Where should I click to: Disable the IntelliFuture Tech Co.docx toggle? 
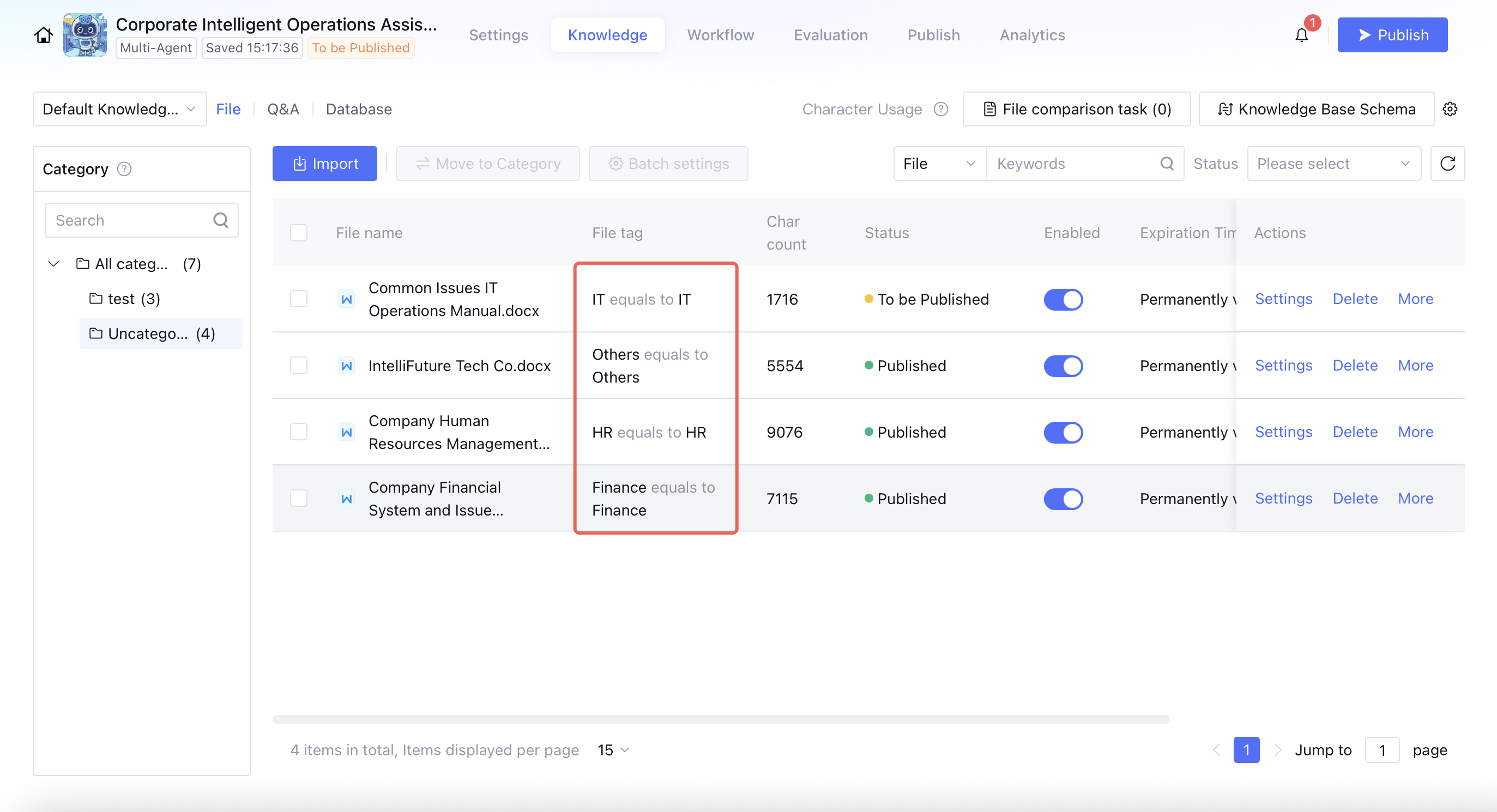pyautogui.click(x=1063, y=366)
